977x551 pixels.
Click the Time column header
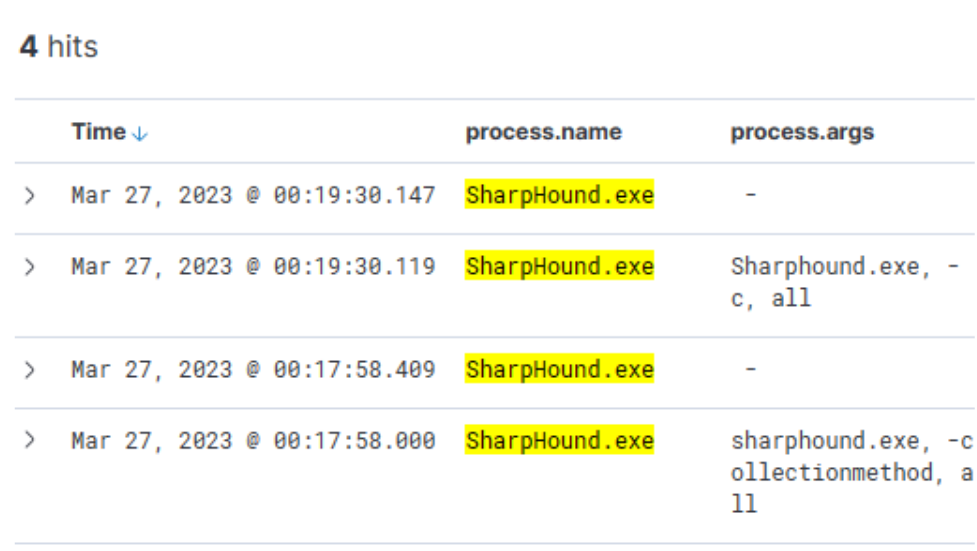pyautogui.click(x=99, y=132)
